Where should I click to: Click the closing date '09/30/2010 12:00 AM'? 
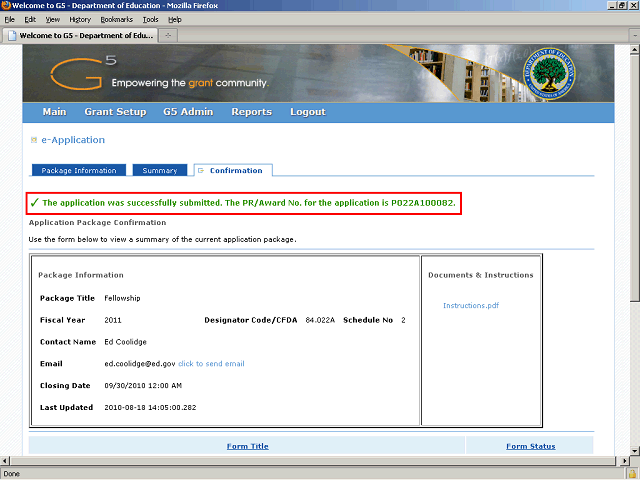pos(143,386)
